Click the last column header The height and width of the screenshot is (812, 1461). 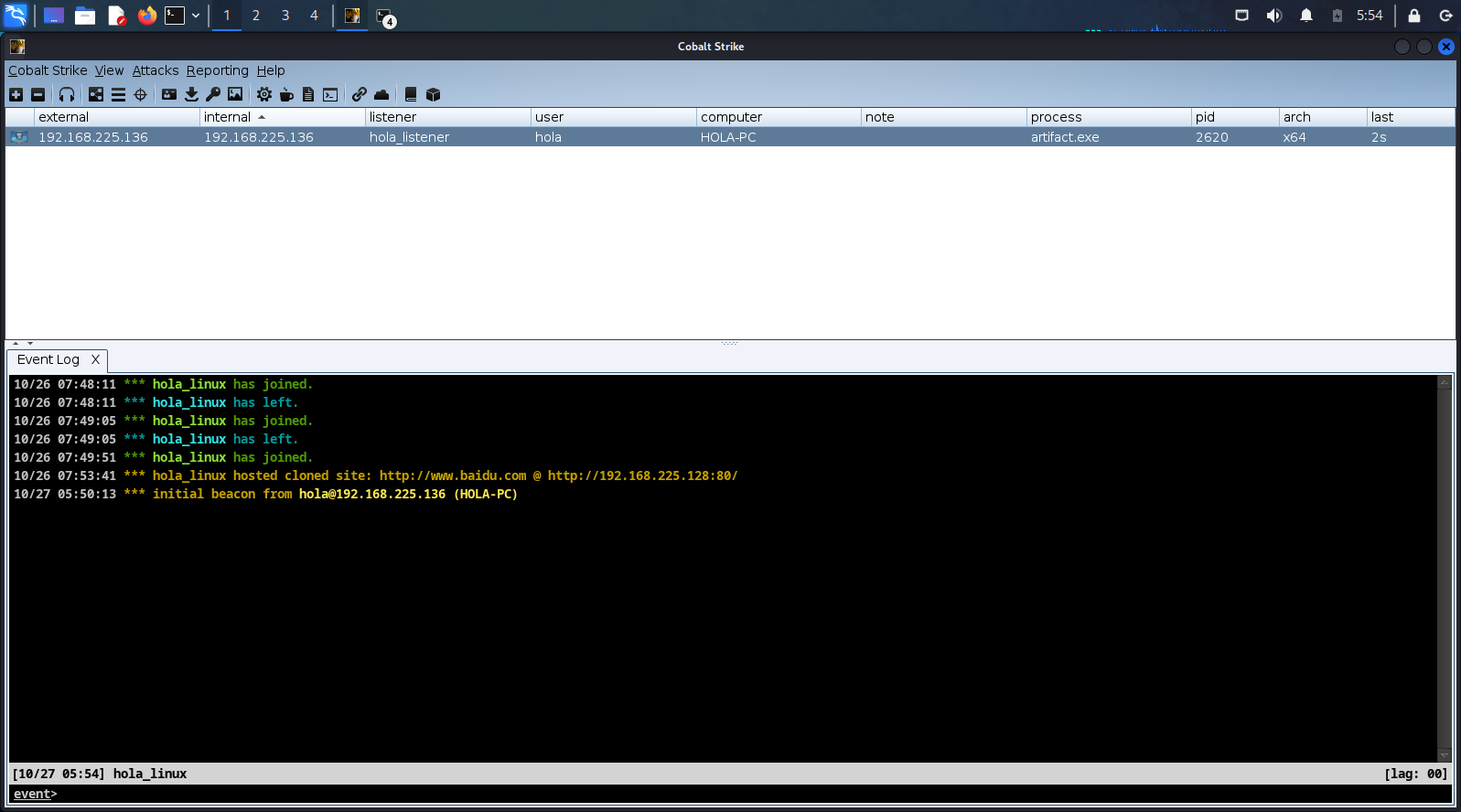pyautogui.click(x=1411, y=117)
